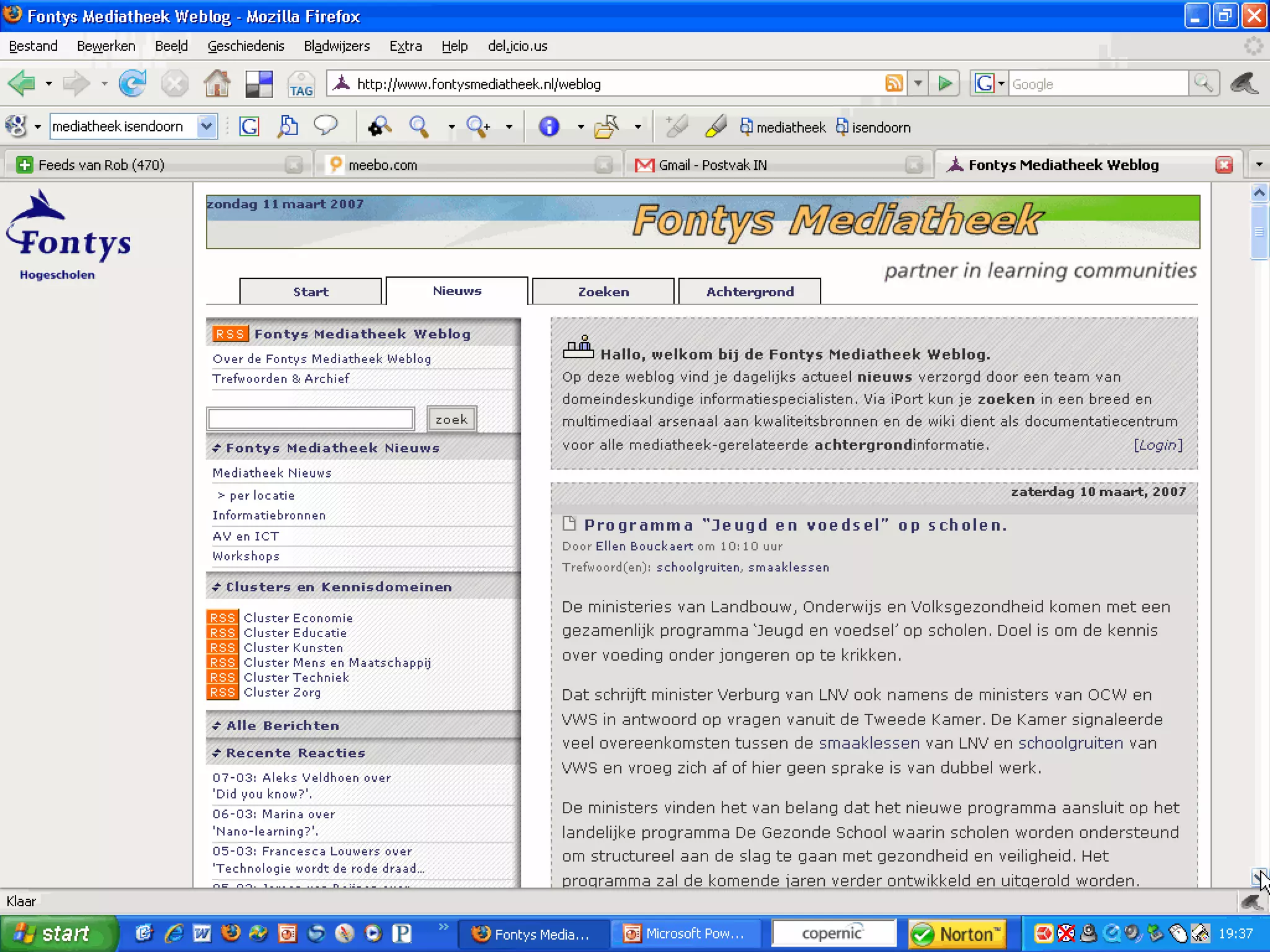The height and width of the screenshot is (952, 1270).
Task: Click the green Go arrow button
Action: (x=944, y=83)
